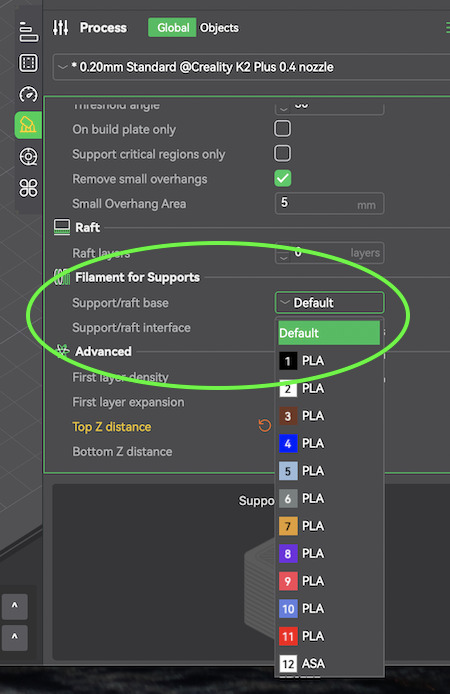Image resolution: width=450 pixels, height=694 pixels.
Task: Uncheck Remove small overhangs
Action: (283, 178)
